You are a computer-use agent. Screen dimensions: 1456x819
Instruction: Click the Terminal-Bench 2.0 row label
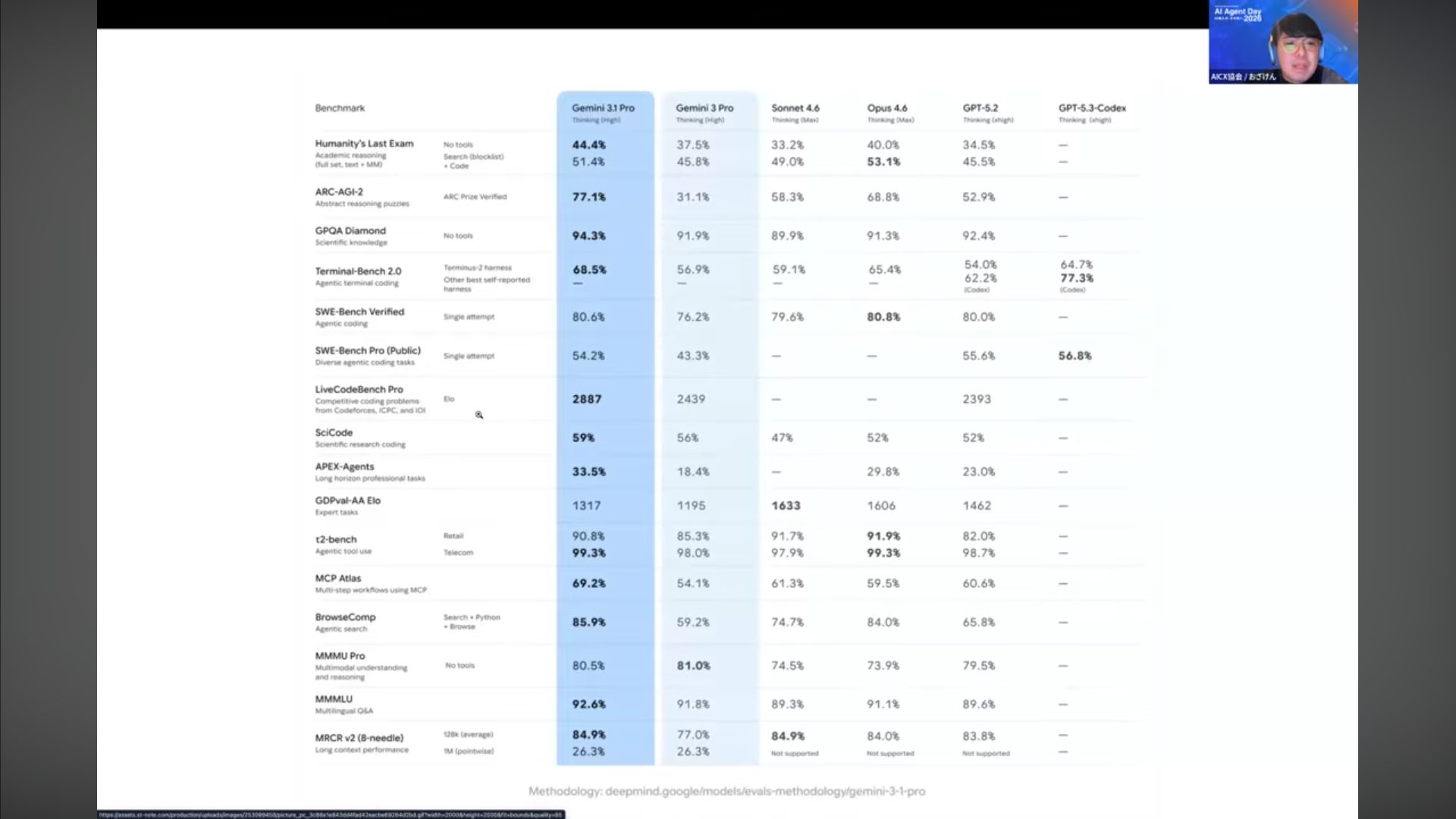coord(358,271)
